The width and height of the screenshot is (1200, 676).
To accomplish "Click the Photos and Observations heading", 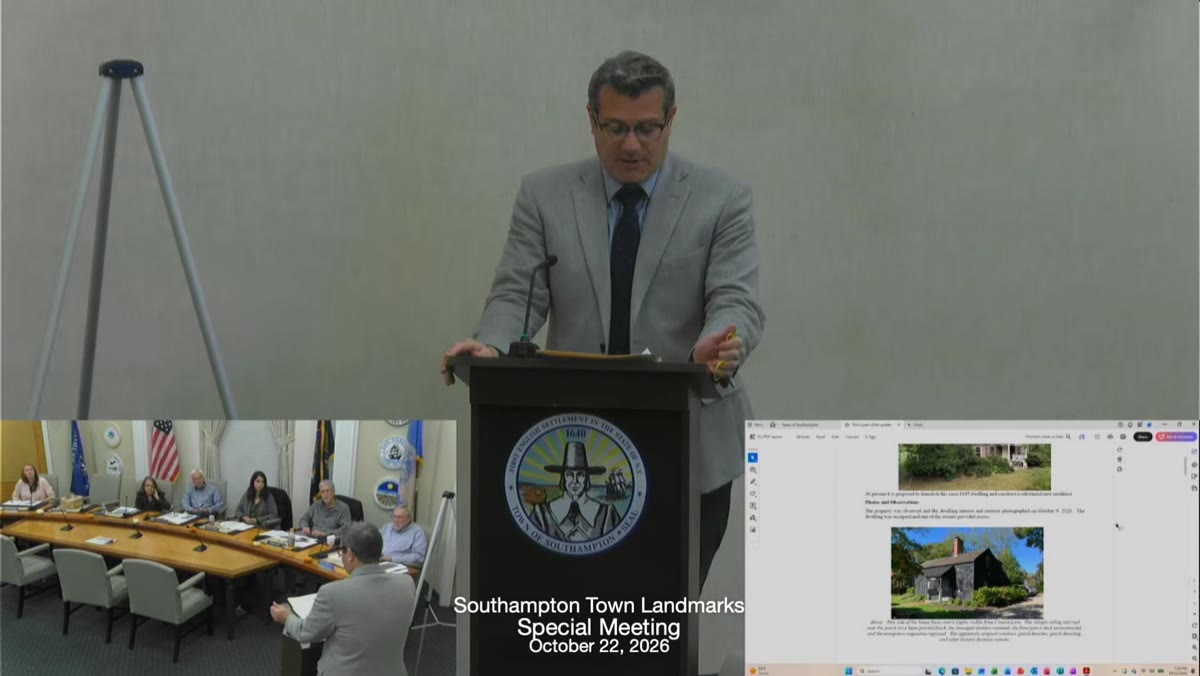I will [x=892, y=502].
